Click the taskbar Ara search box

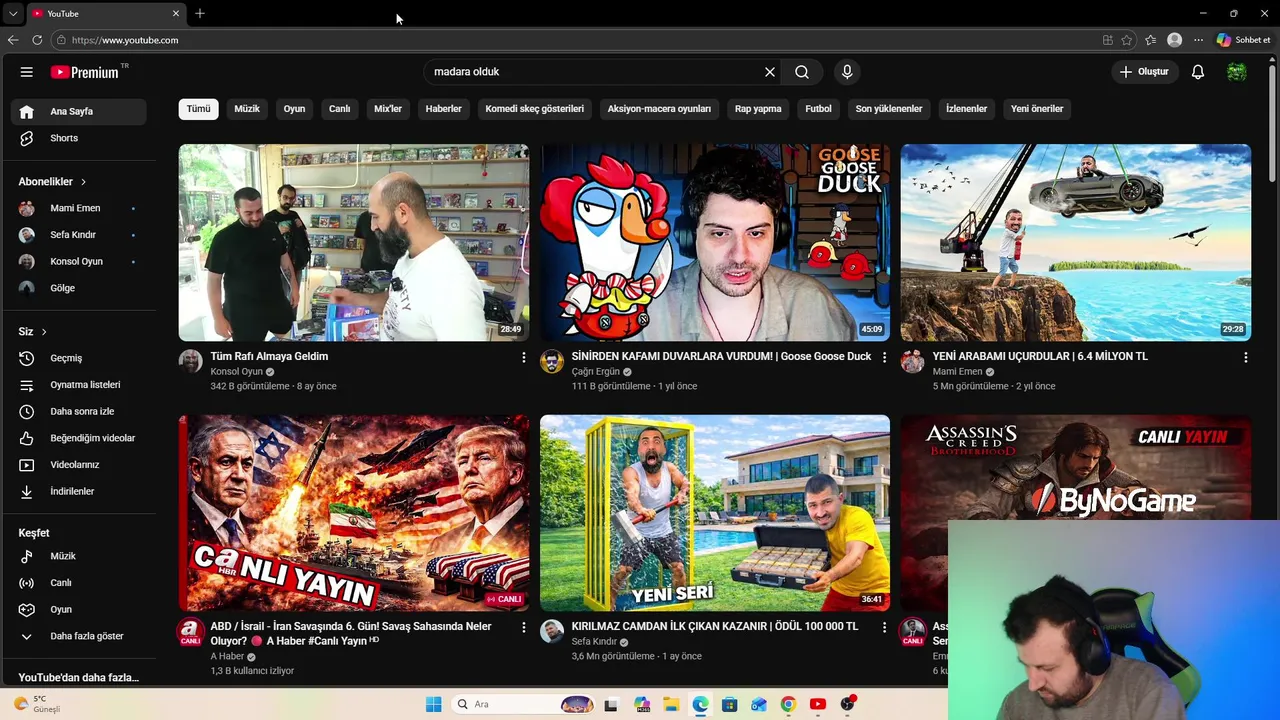(524, 704)
